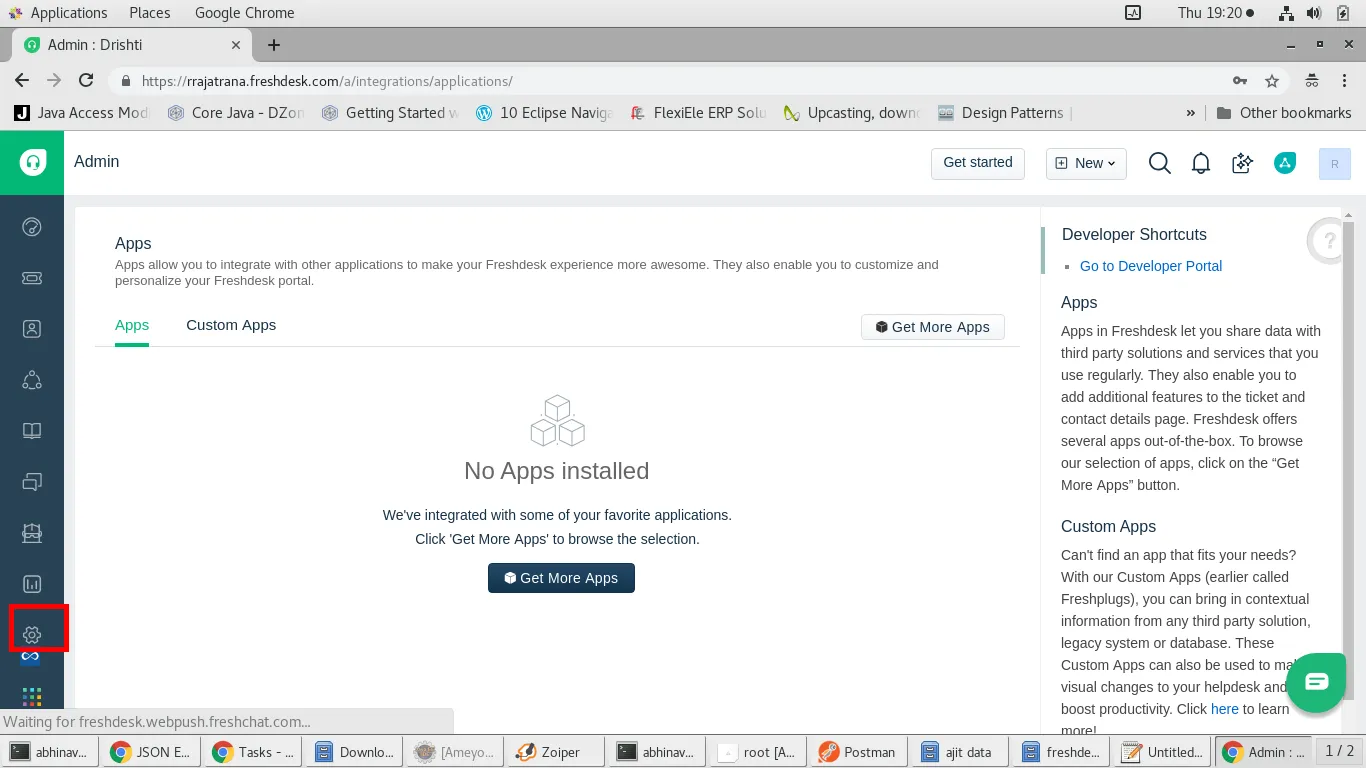This screenshot has height=768, width=1366.
Task: Open the Solutions book icon in sidebar
Action: coord(32,431)
